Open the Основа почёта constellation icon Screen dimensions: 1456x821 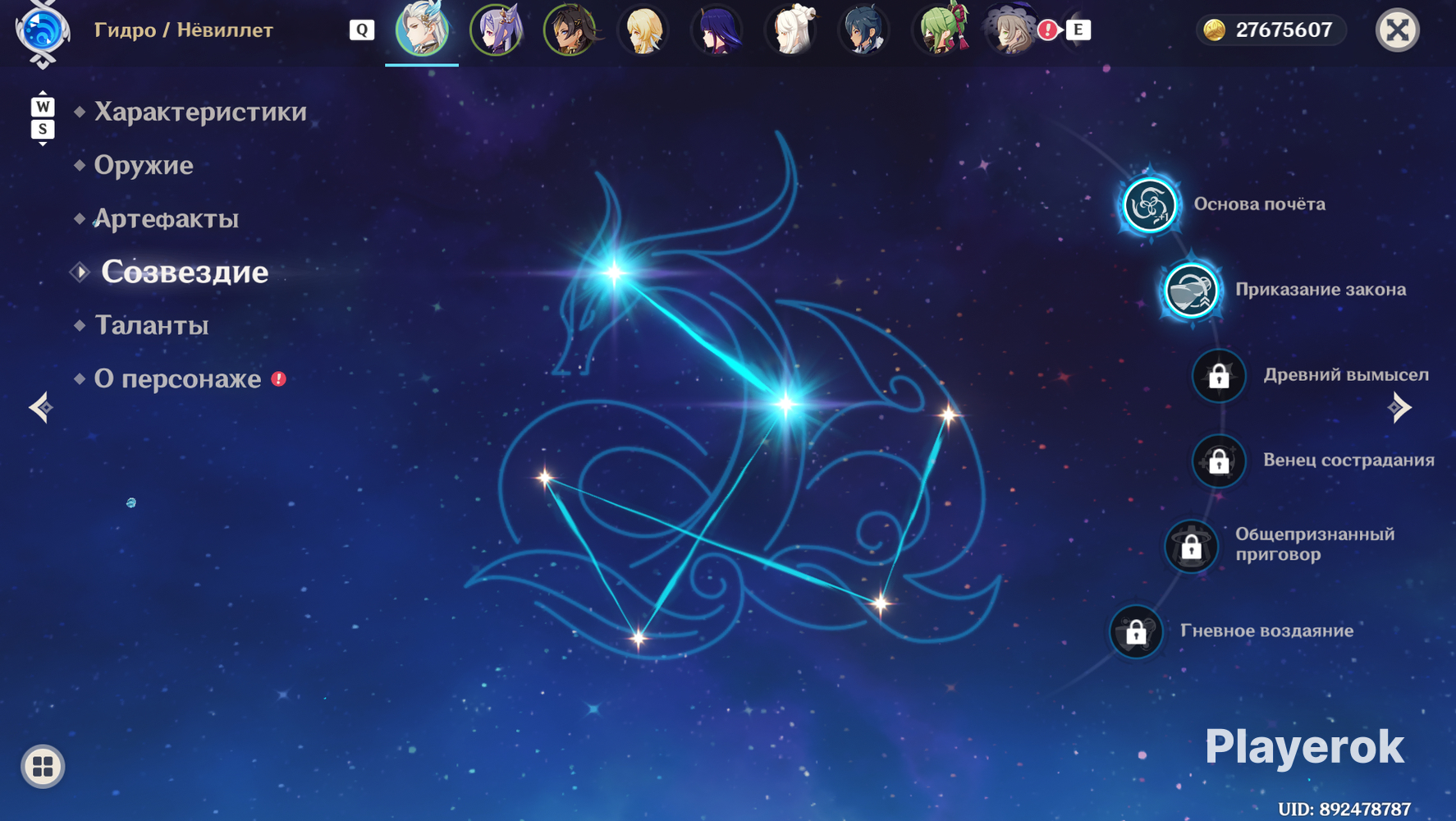point(1149,204)
